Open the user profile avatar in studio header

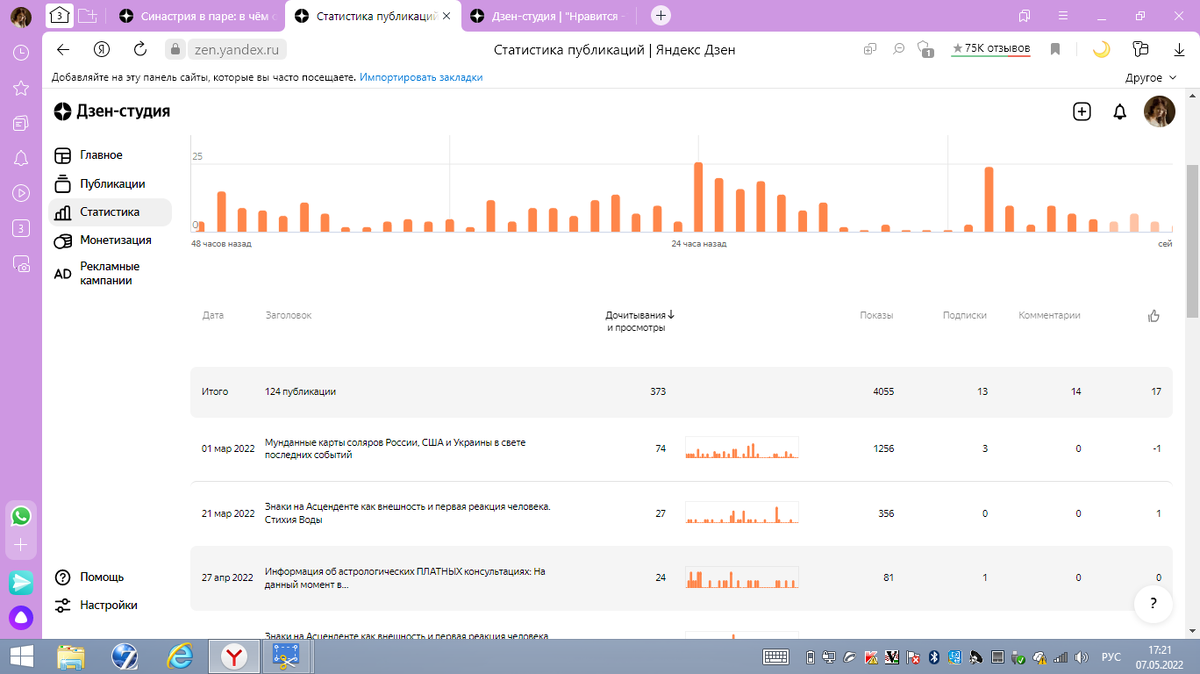coord(1159,111)
